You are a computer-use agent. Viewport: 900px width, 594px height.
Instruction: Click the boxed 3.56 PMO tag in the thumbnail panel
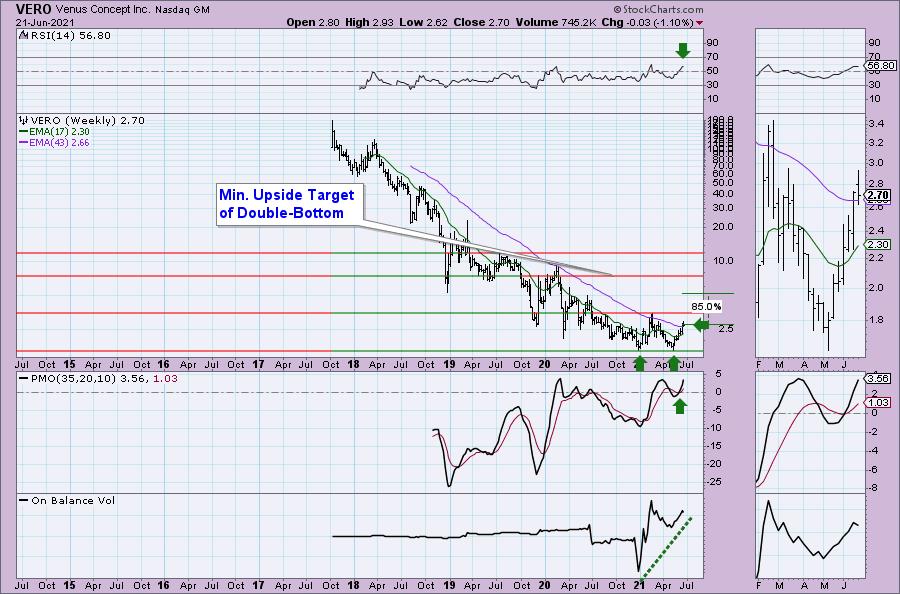click(879, 379)
